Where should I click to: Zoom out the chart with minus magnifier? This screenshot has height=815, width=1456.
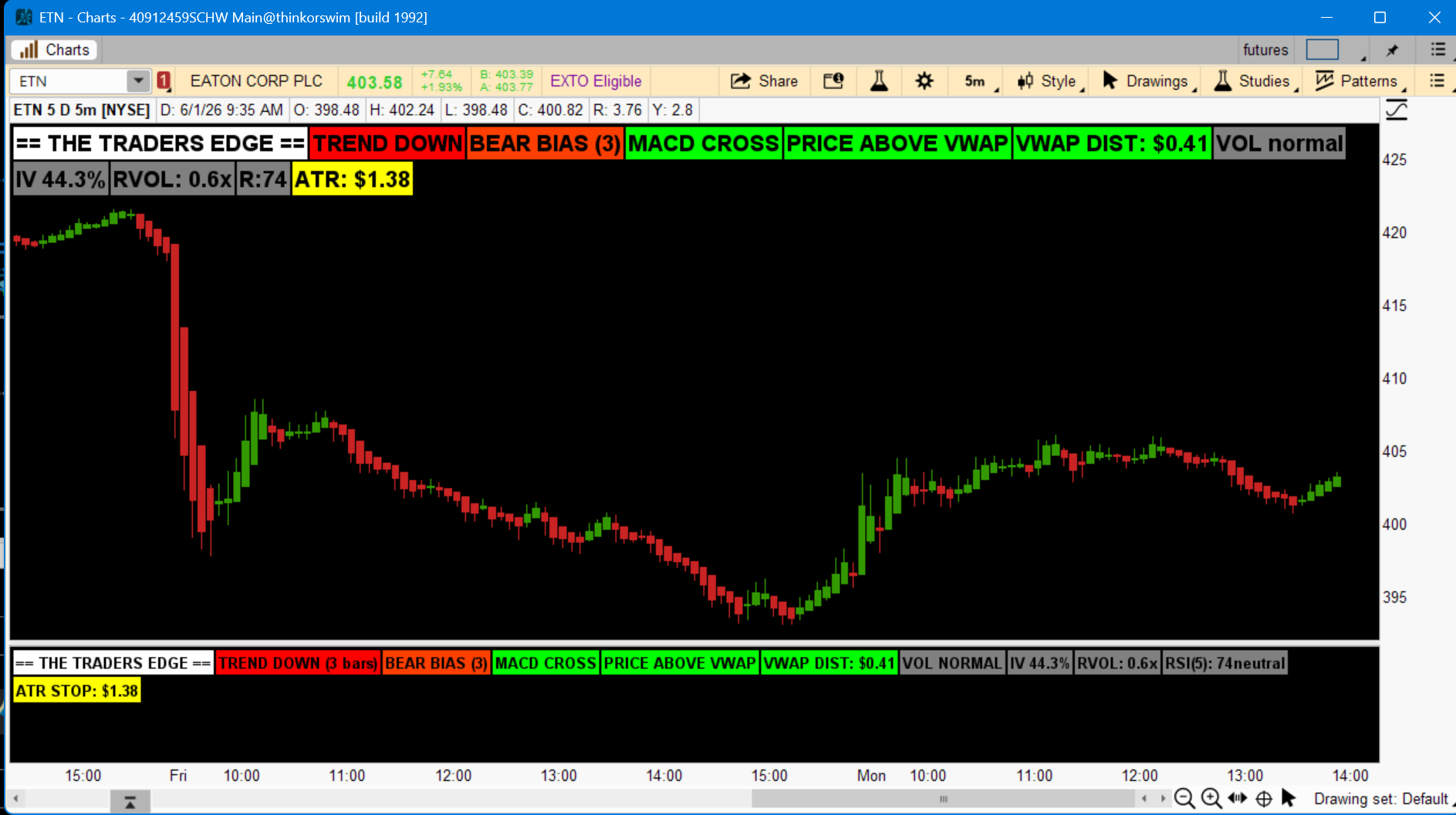(1184, 799)
